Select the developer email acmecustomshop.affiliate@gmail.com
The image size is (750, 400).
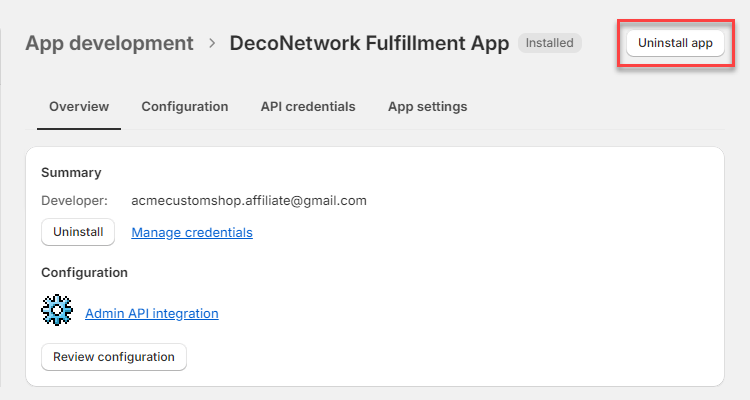249,200
